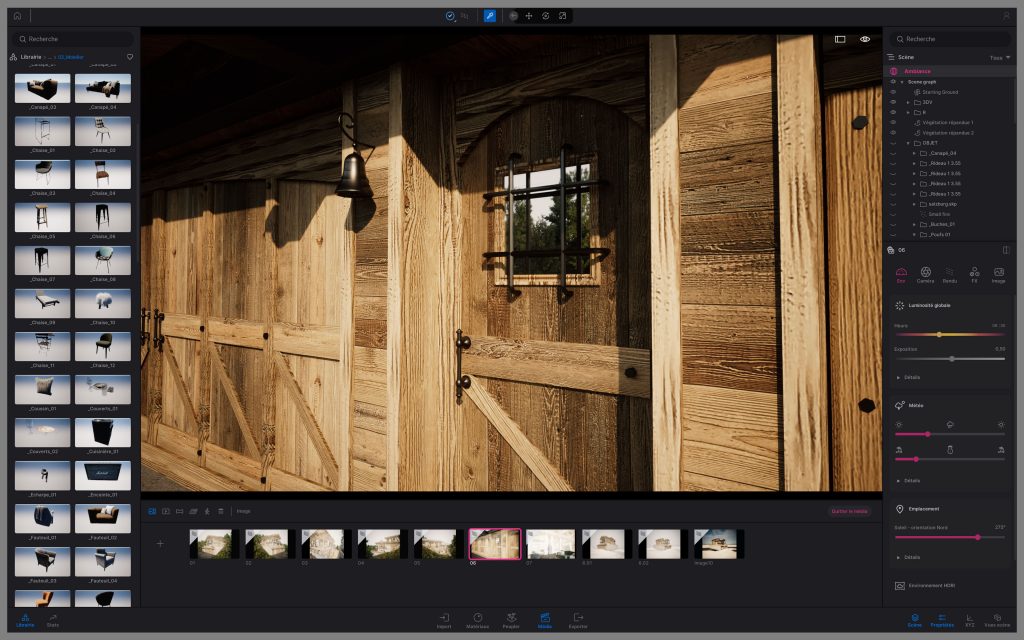Switch to the Stats tab

point(53,619)
